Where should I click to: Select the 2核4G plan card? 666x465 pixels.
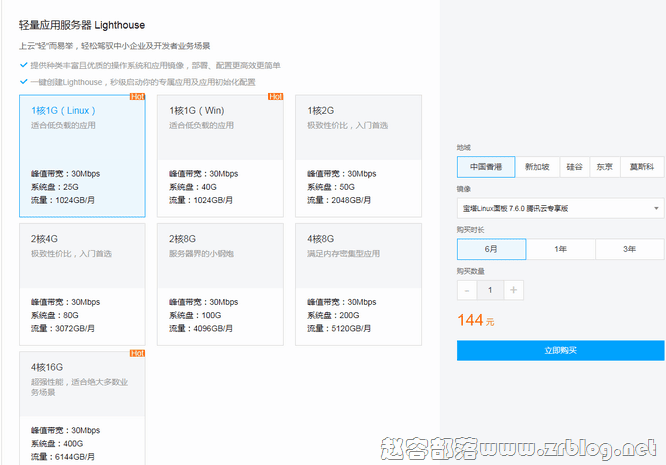[82, 284]
